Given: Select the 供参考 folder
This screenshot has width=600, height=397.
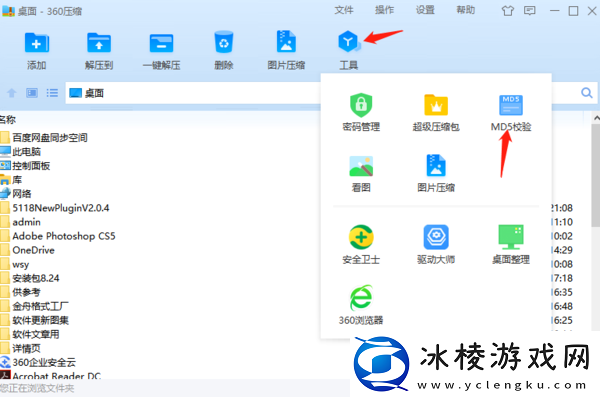Looking at the screenshot, I should click(21, 292).
